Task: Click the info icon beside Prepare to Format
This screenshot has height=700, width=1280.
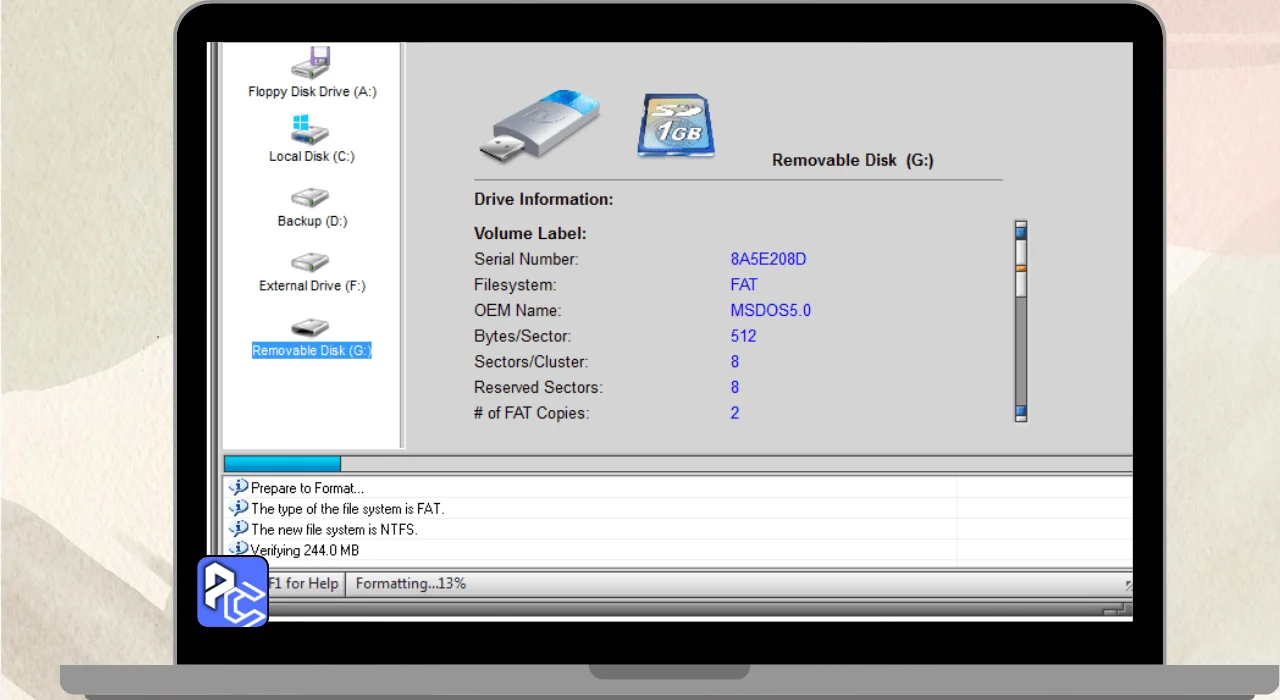Action: point(238,488)
